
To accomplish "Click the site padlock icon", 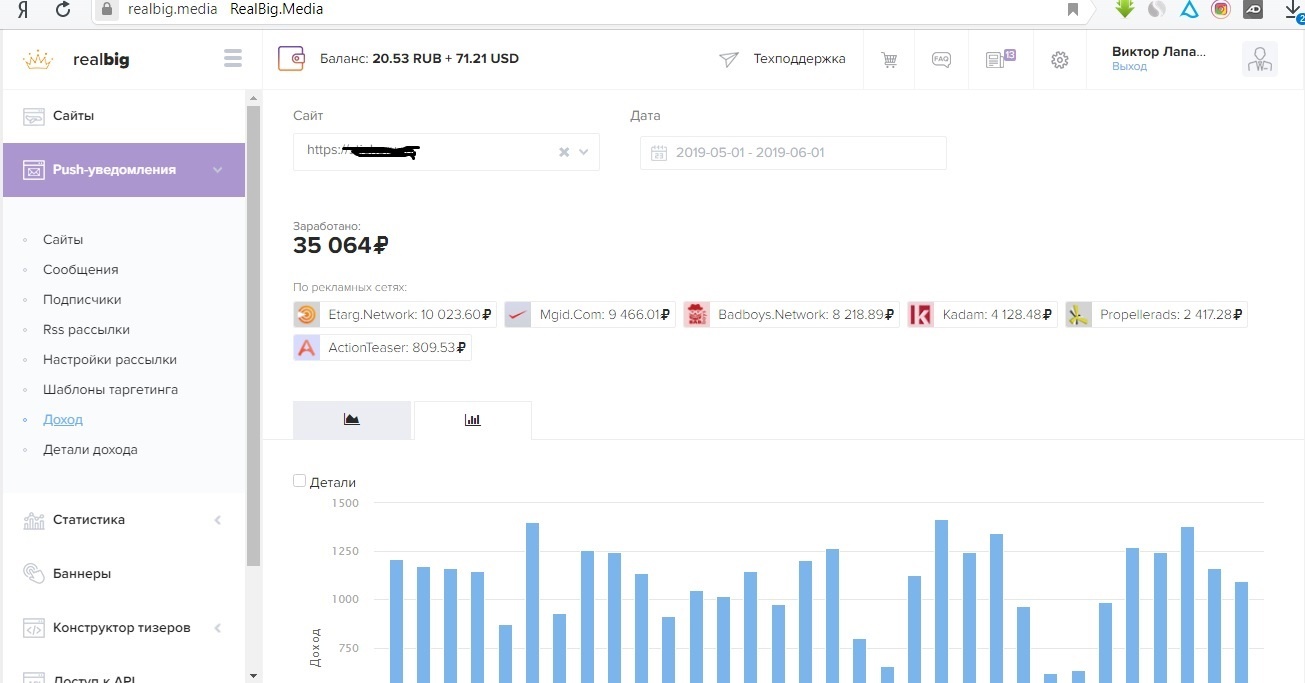I will point(108,10).
